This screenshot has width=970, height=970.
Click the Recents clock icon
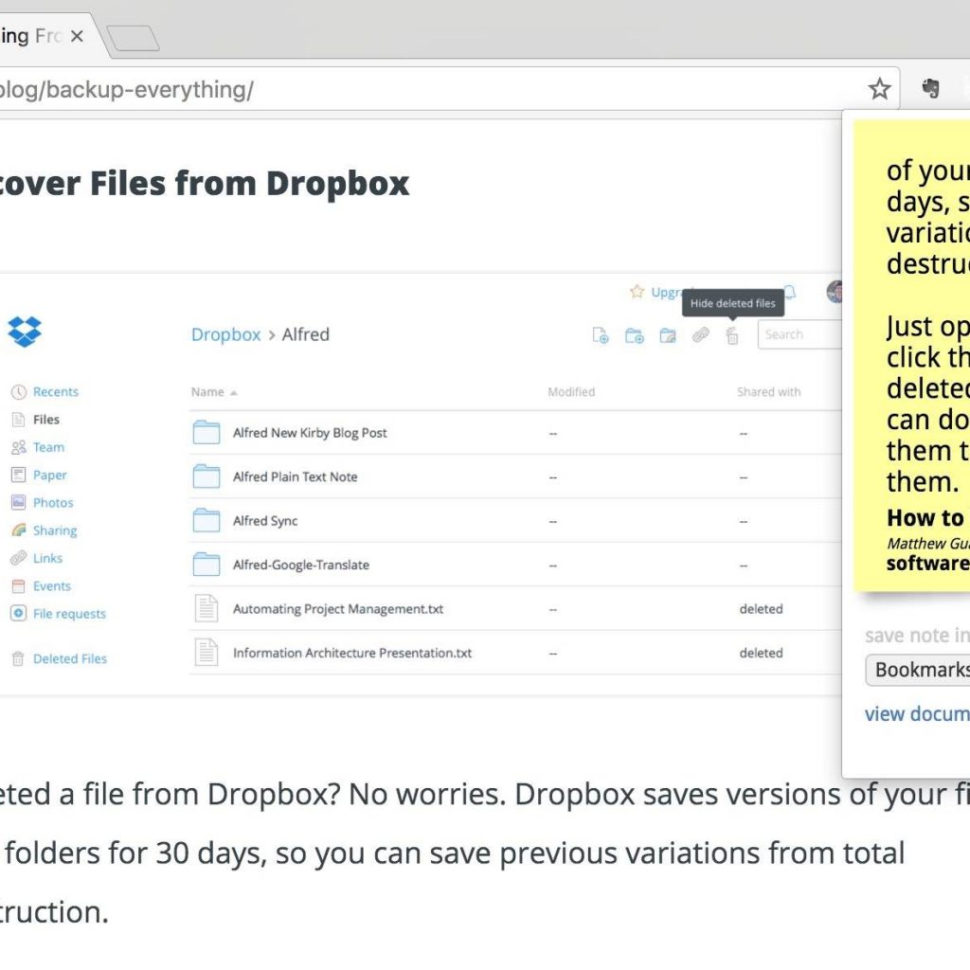19,392
